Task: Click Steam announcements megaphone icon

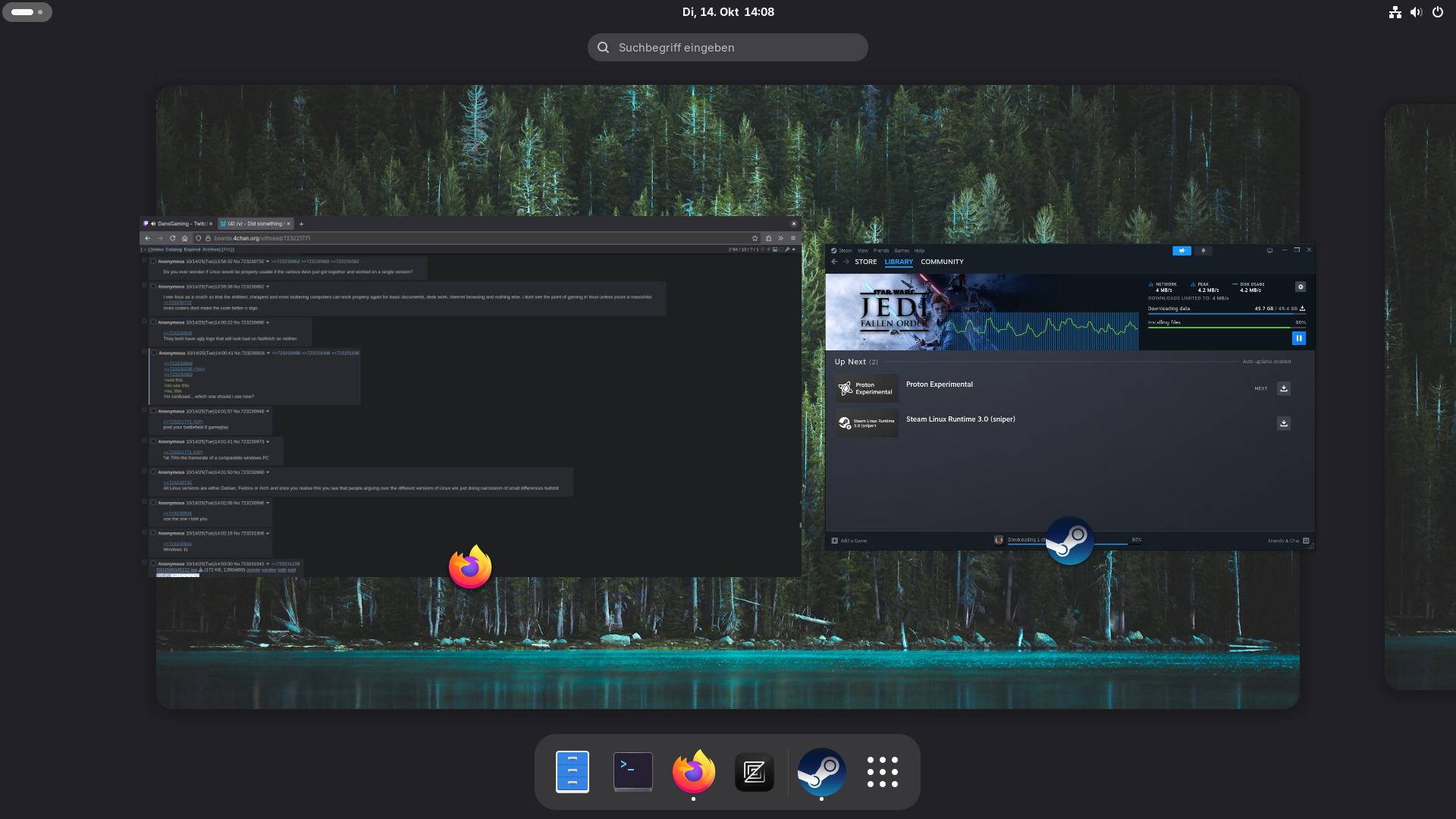Action: (1181, 250)
